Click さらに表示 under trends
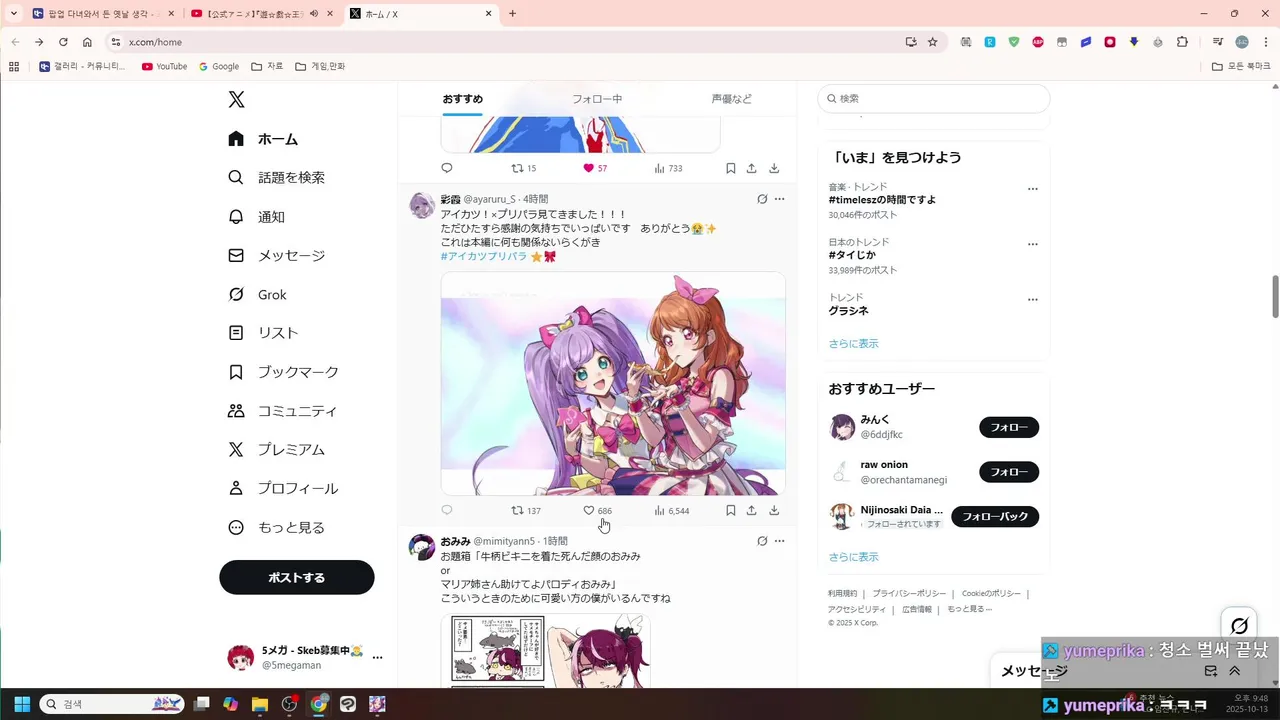 [x=853, y=343]
